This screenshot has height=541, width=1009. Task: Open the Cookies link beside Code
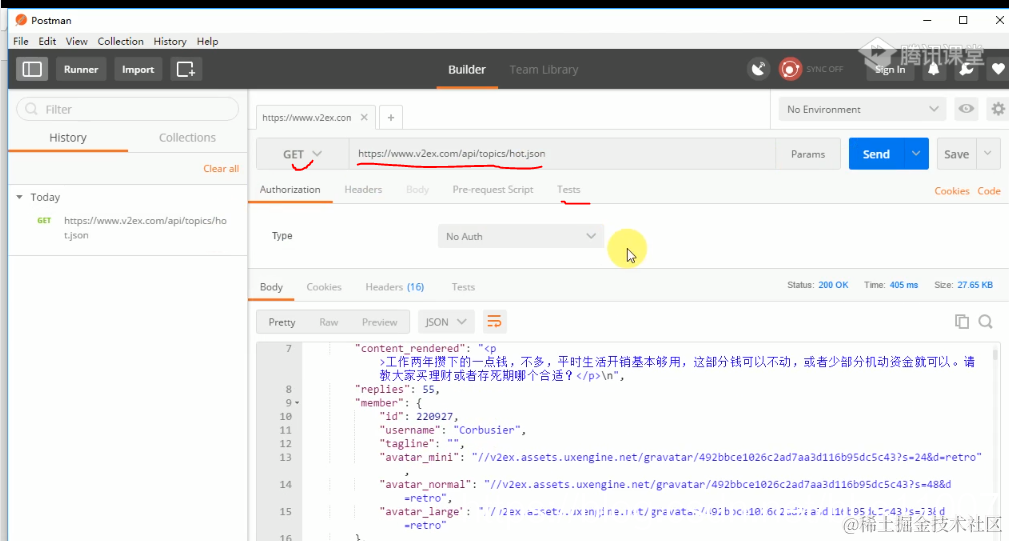coord(952,190)
